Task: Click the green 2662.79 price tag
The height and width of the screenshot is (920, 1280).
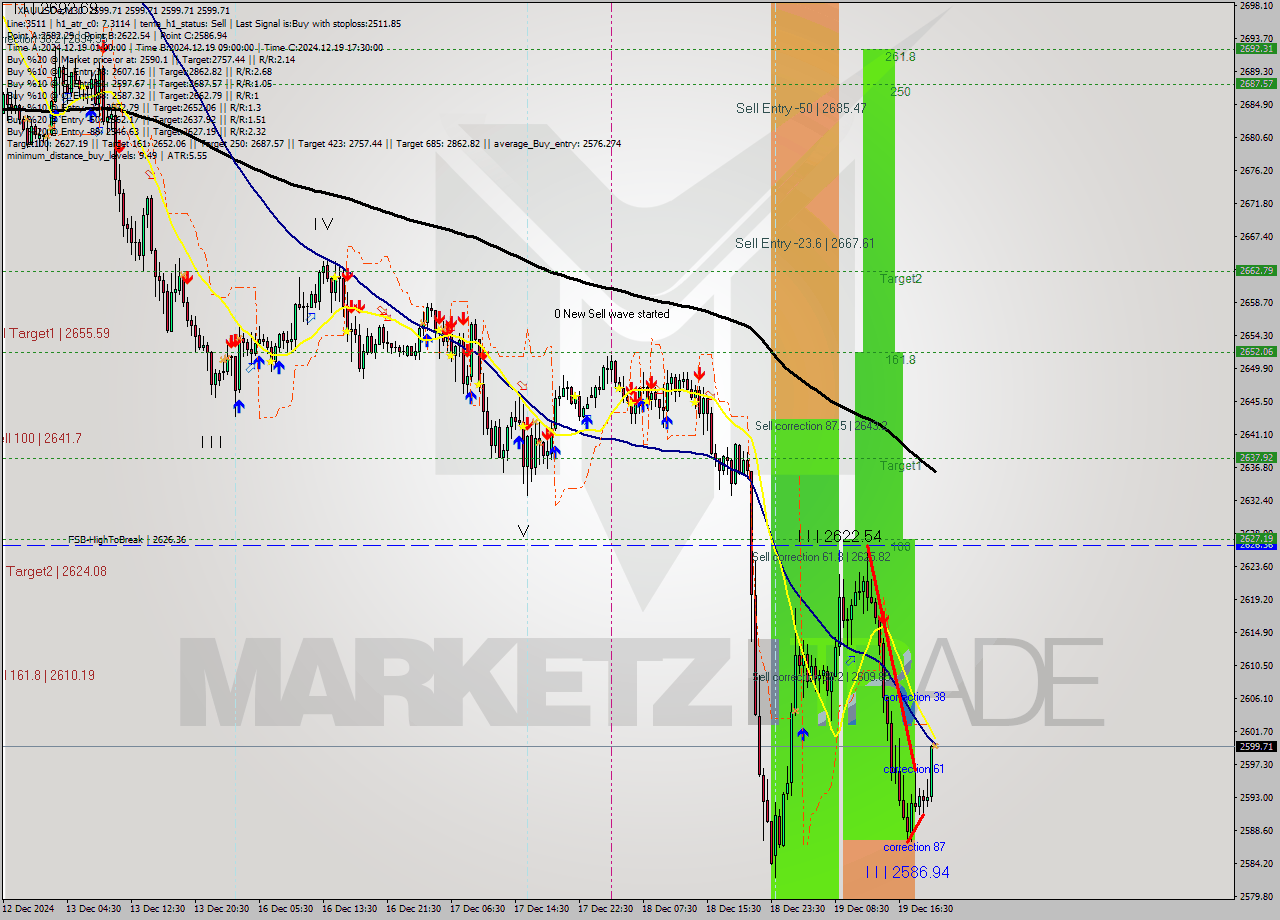Action: point(1256,270)
